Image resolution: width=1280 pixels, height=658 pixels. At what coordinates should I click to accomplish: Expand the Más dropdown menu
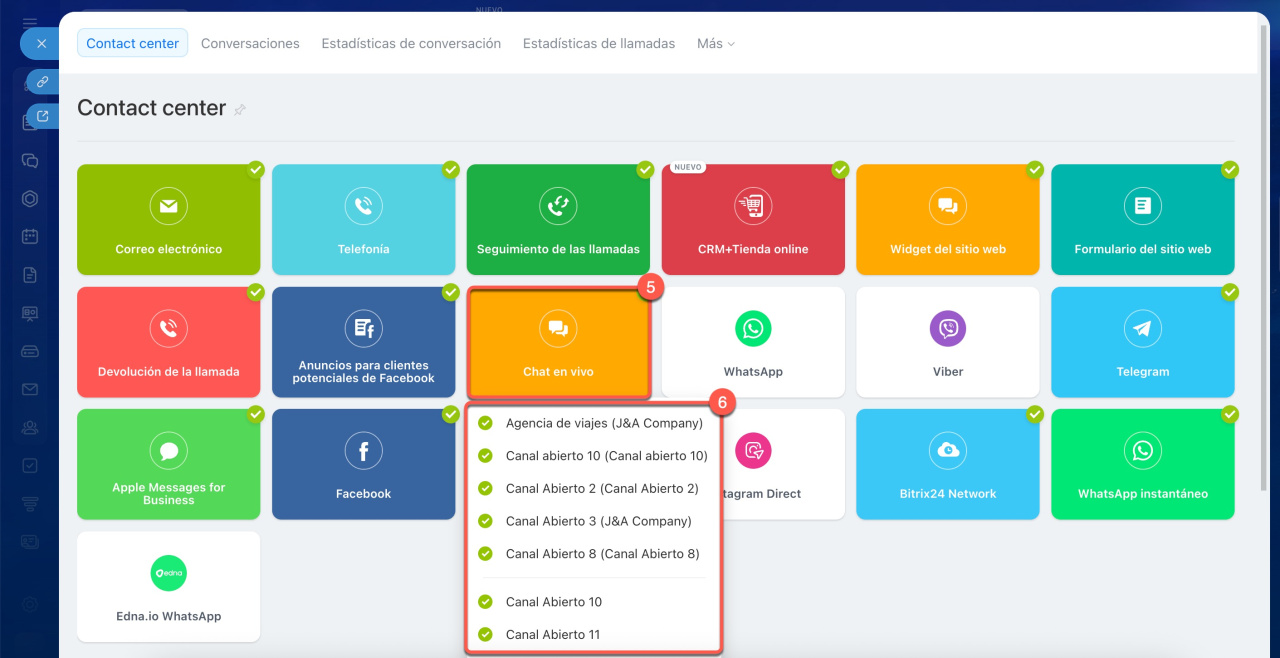pyautogui.click(x=715, y=44)
